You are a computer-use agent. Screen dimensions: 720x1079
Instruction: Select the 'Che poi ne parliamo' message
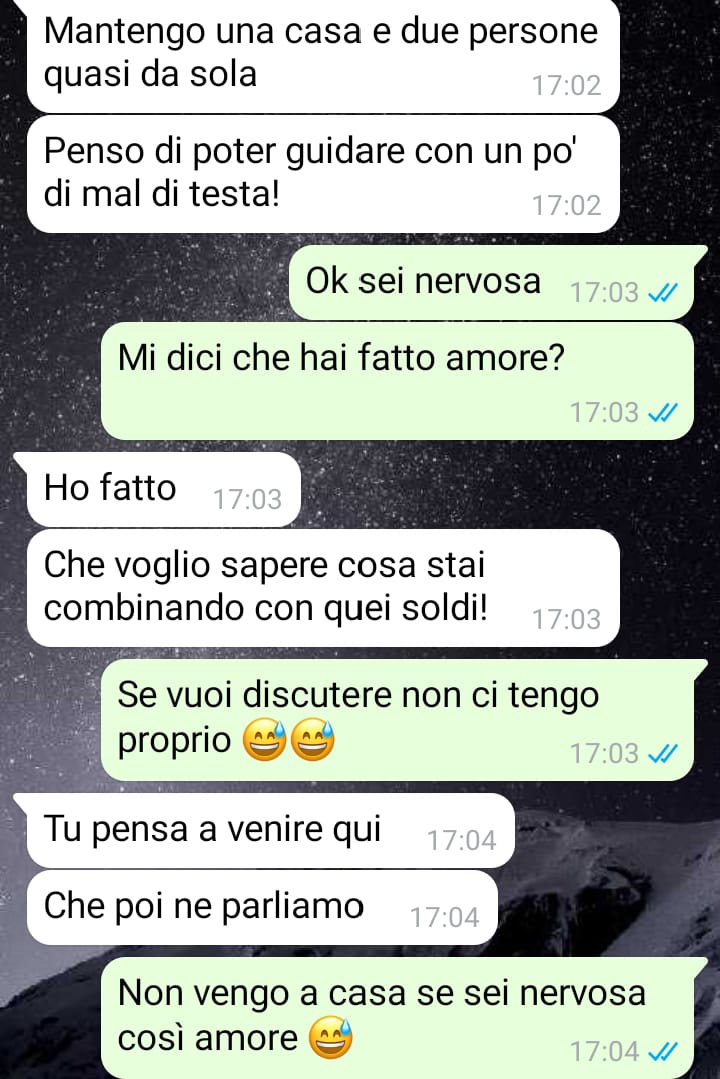point(262,907)
